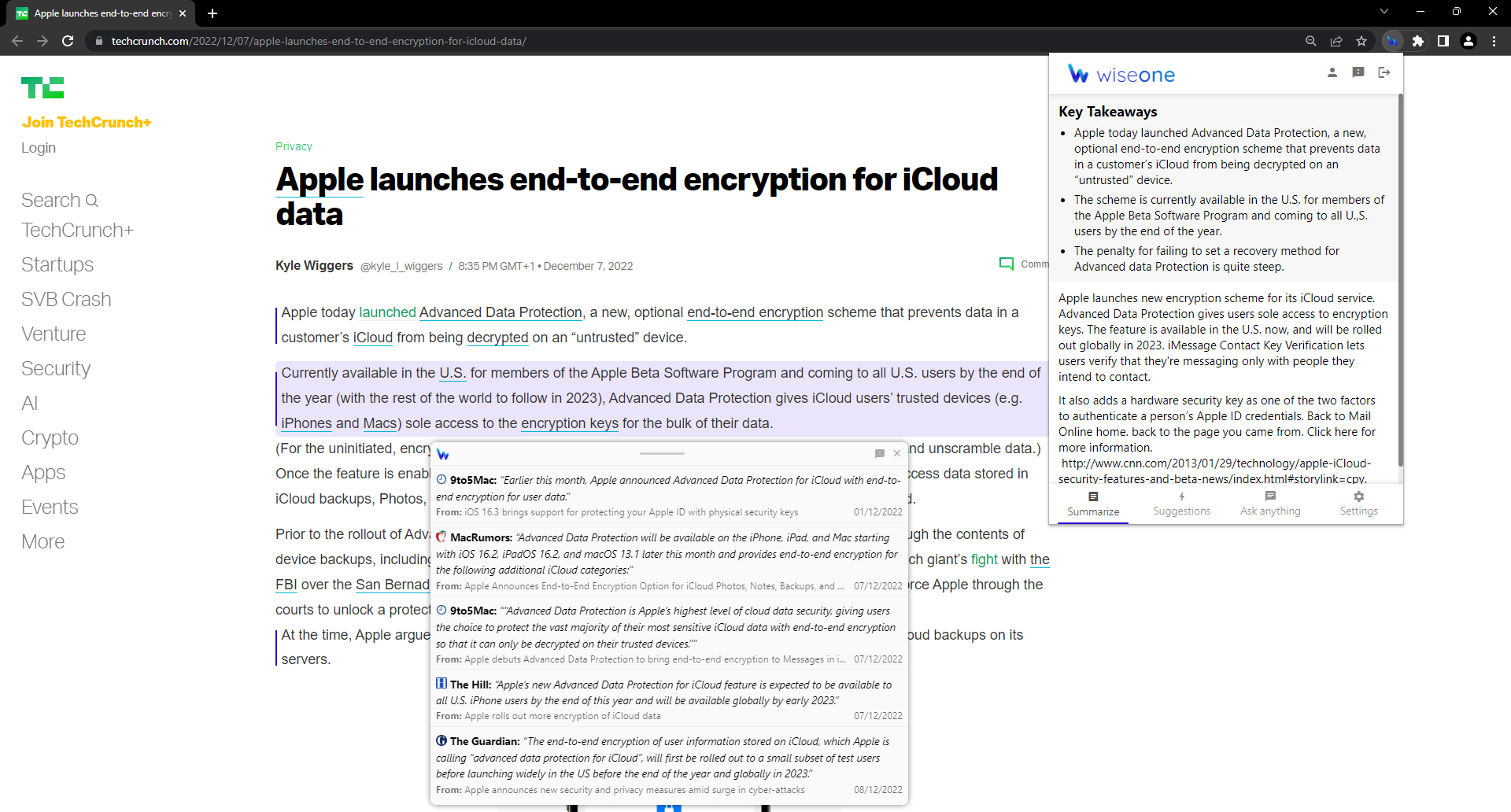Click the TechCrunch TC logo

(x=42, y=87)
